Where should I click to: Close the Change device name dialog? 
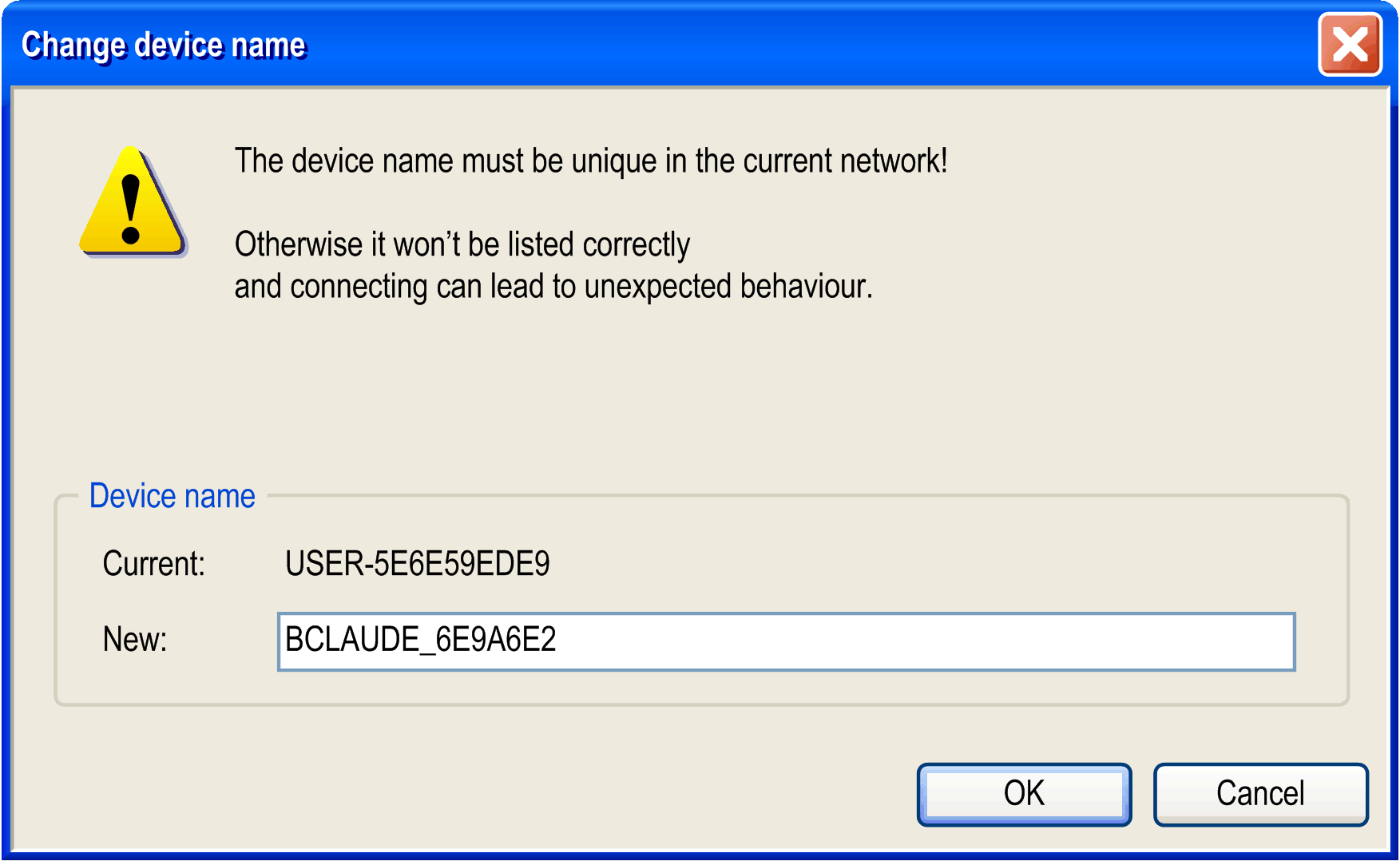[x=1350, y=45]
